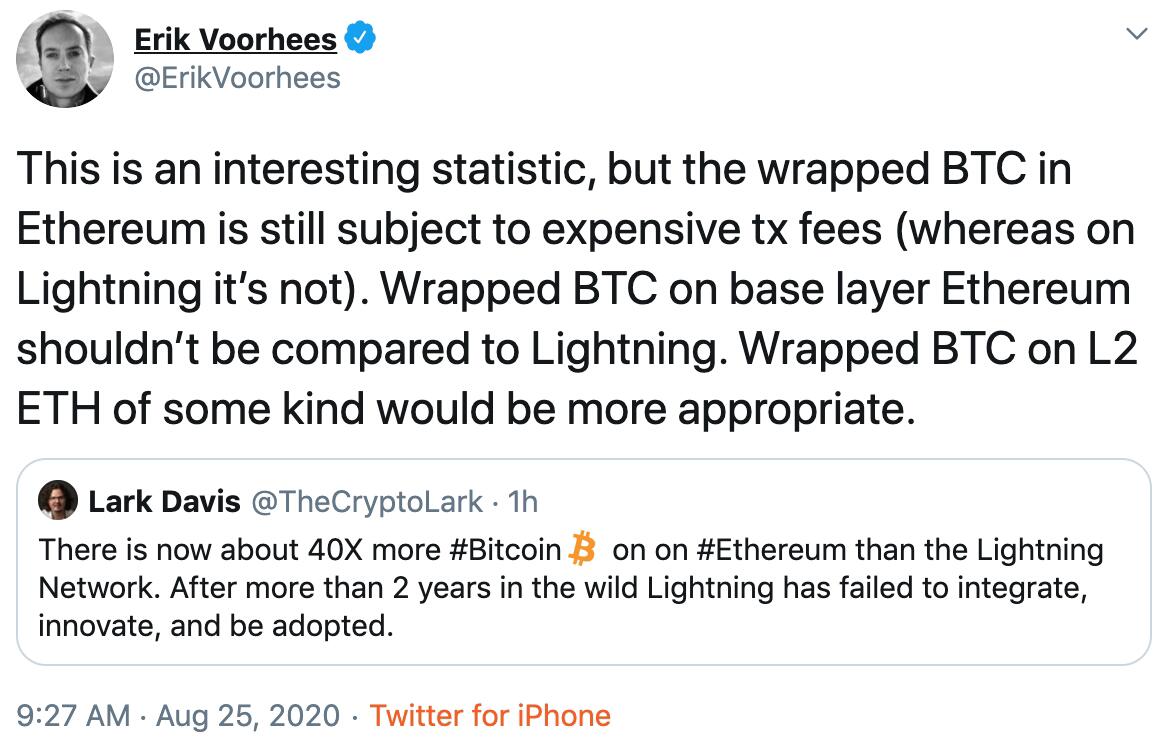This screenshot has height=756, width=1174.
Task: Click the blue verified badge
Action: point(360,39)
